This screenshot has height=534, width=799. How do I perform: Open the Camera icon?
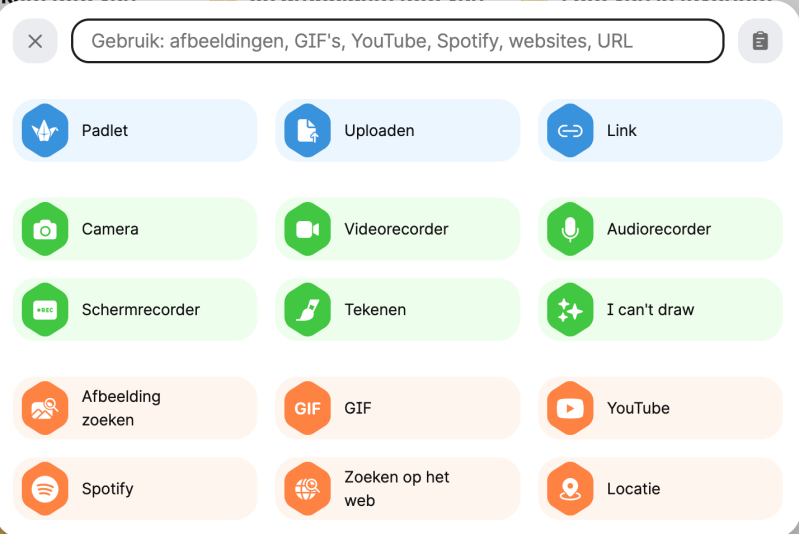tap(45, 230)
